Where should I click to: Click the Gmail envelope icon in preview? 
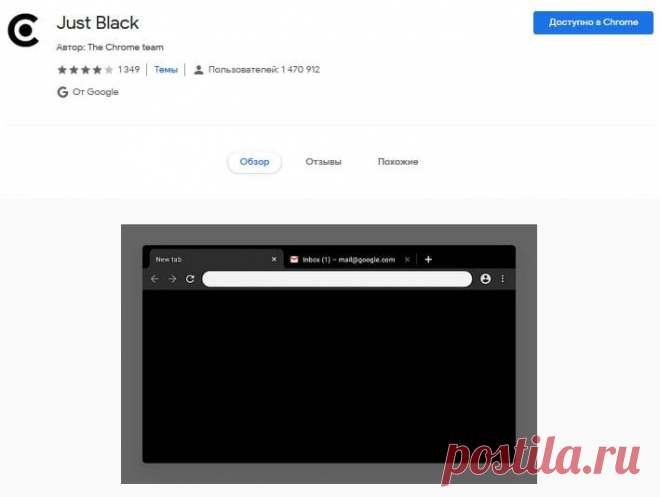click(294, 260)
